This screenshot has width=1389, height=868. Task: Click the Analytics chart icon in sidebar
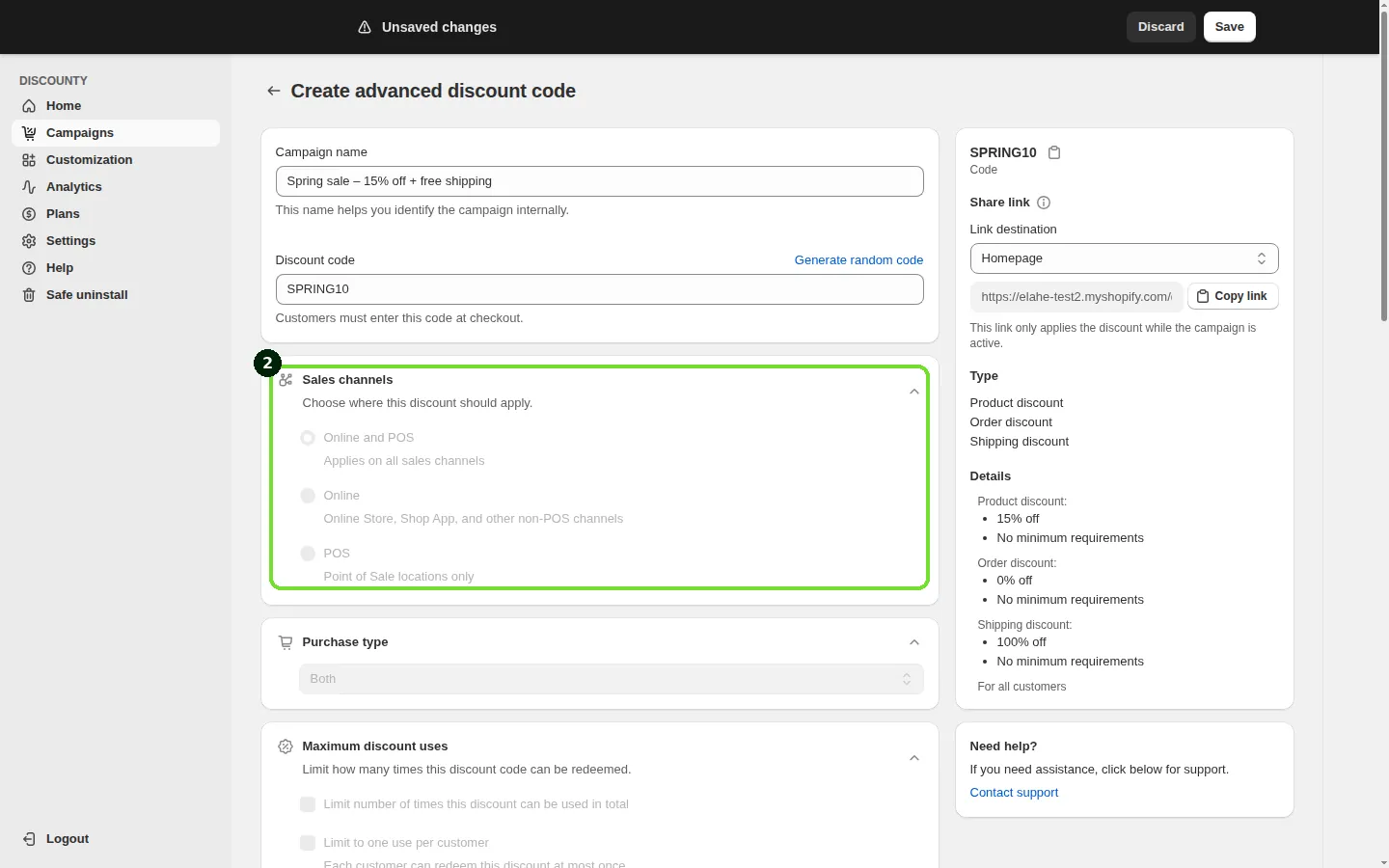coord(29,187)
